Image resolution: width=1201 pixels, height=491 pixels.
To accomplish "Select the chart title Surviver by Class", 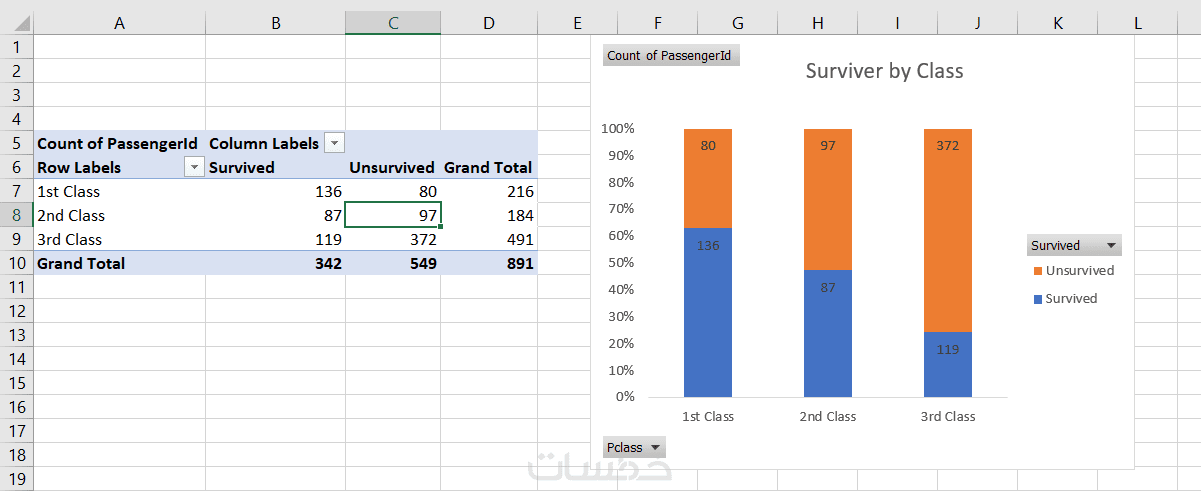I will coord(884,71).
